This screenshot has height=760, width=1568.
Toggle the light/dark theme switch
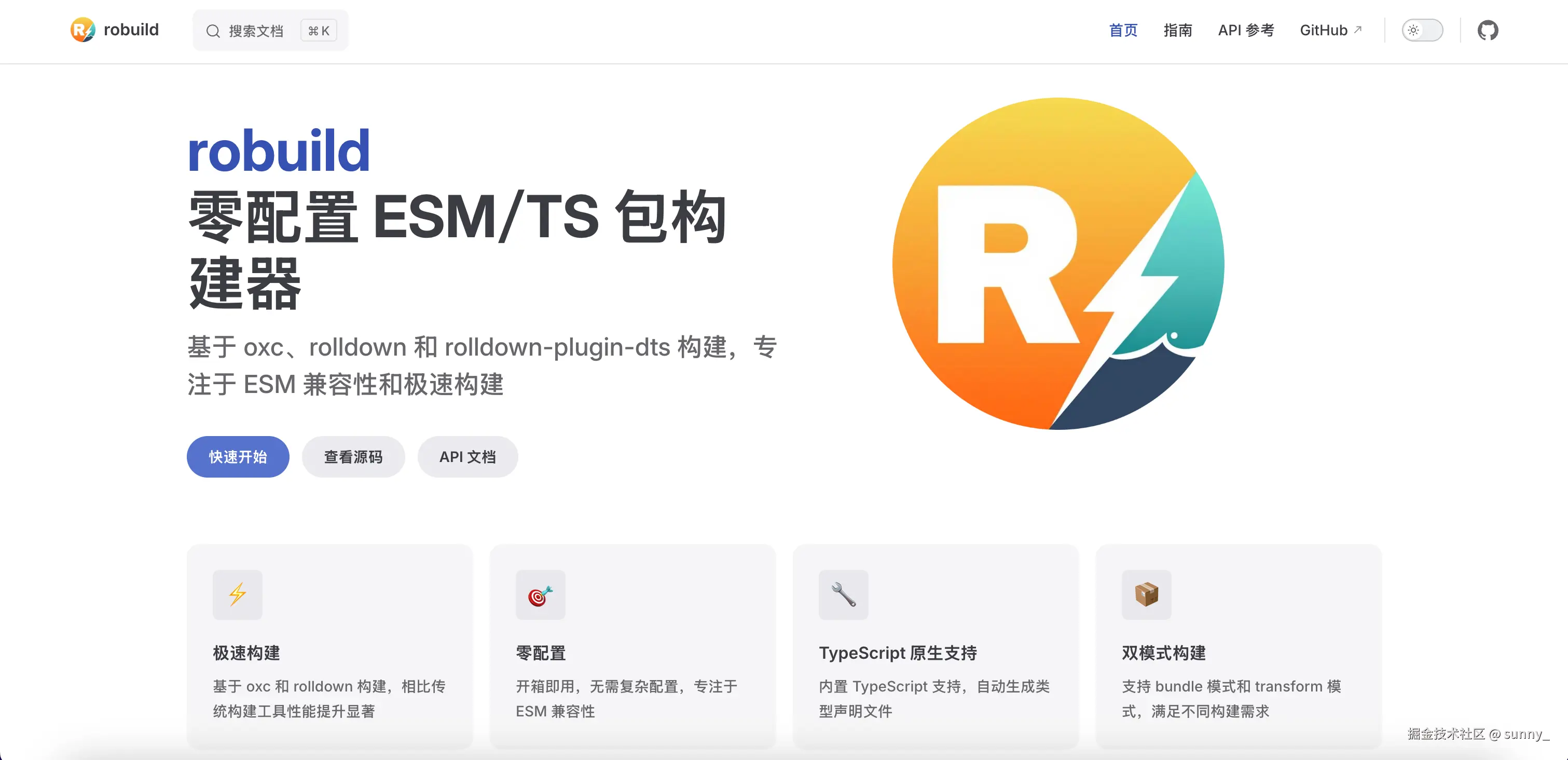pos(1422,31)
